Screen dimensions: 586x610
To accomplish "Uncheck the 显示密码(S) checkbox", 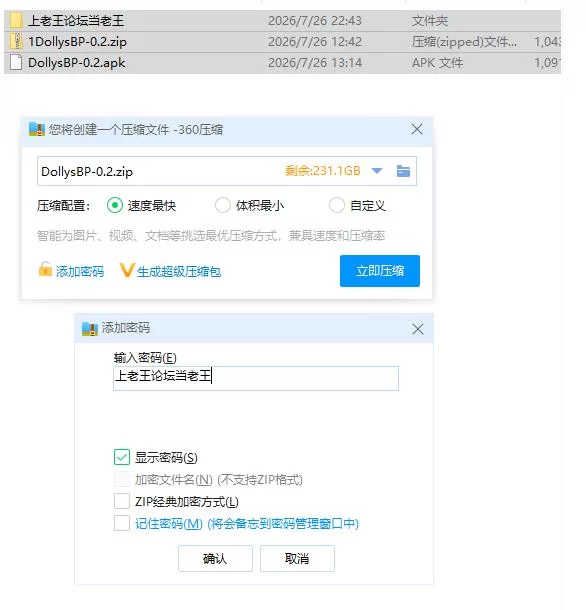I will coord(122,457).
